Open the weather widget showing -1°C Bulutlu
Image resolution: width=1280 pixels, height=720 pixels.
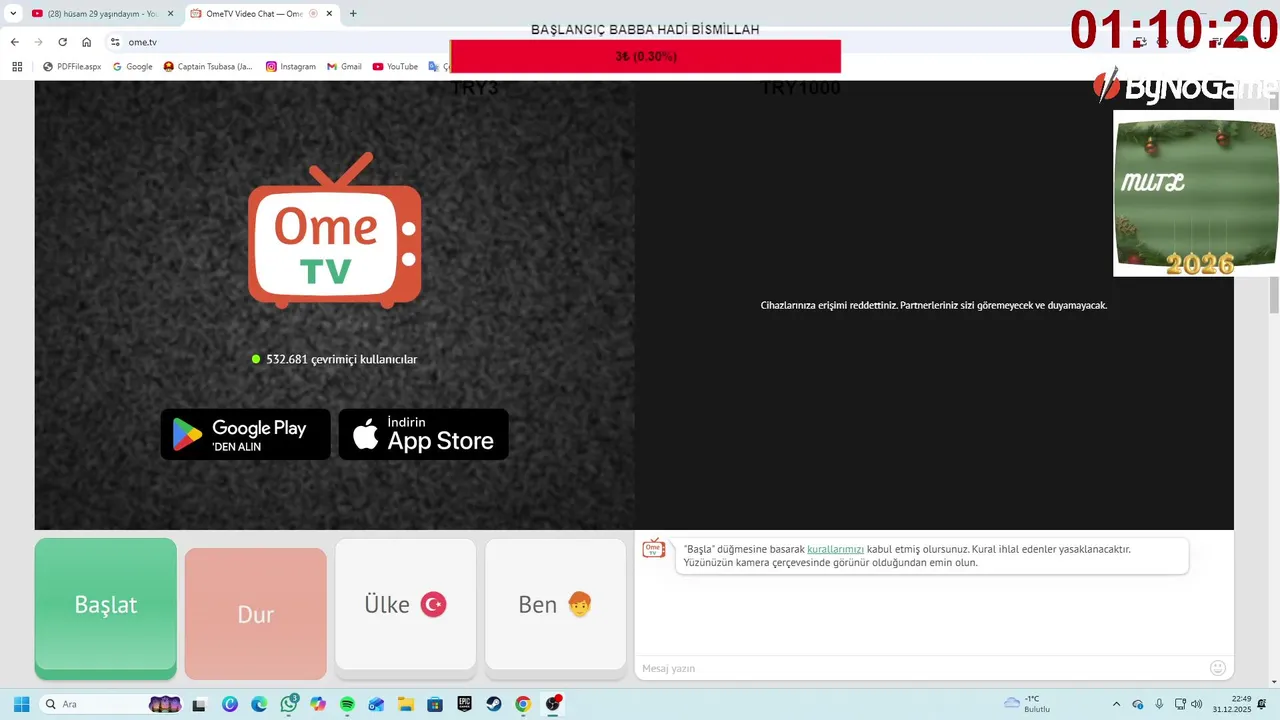(x=1027, y=704)
